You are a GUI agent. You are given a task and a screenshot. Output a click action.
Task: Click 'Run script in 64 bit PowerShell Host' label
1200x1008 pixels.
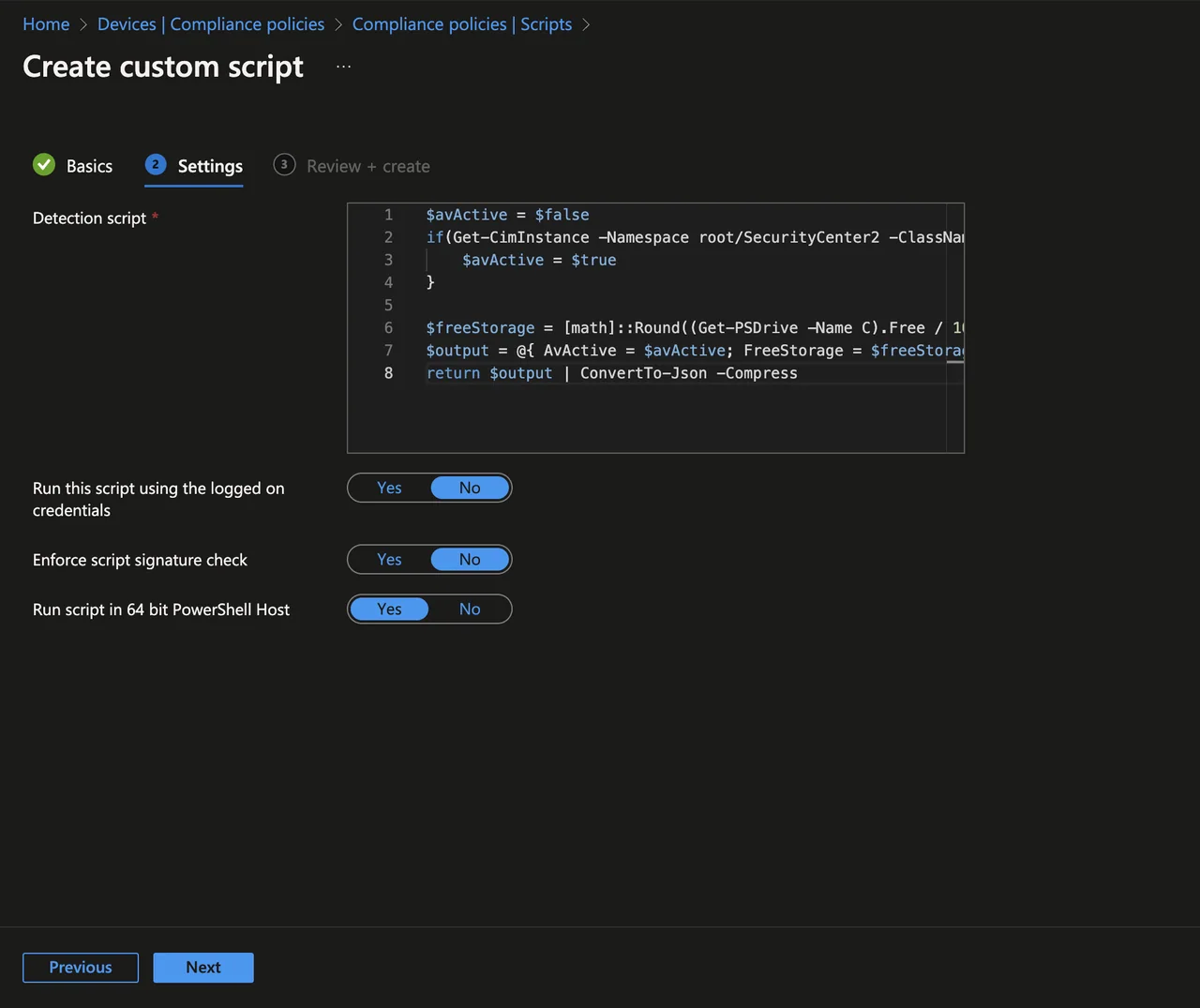pos(161,609)
